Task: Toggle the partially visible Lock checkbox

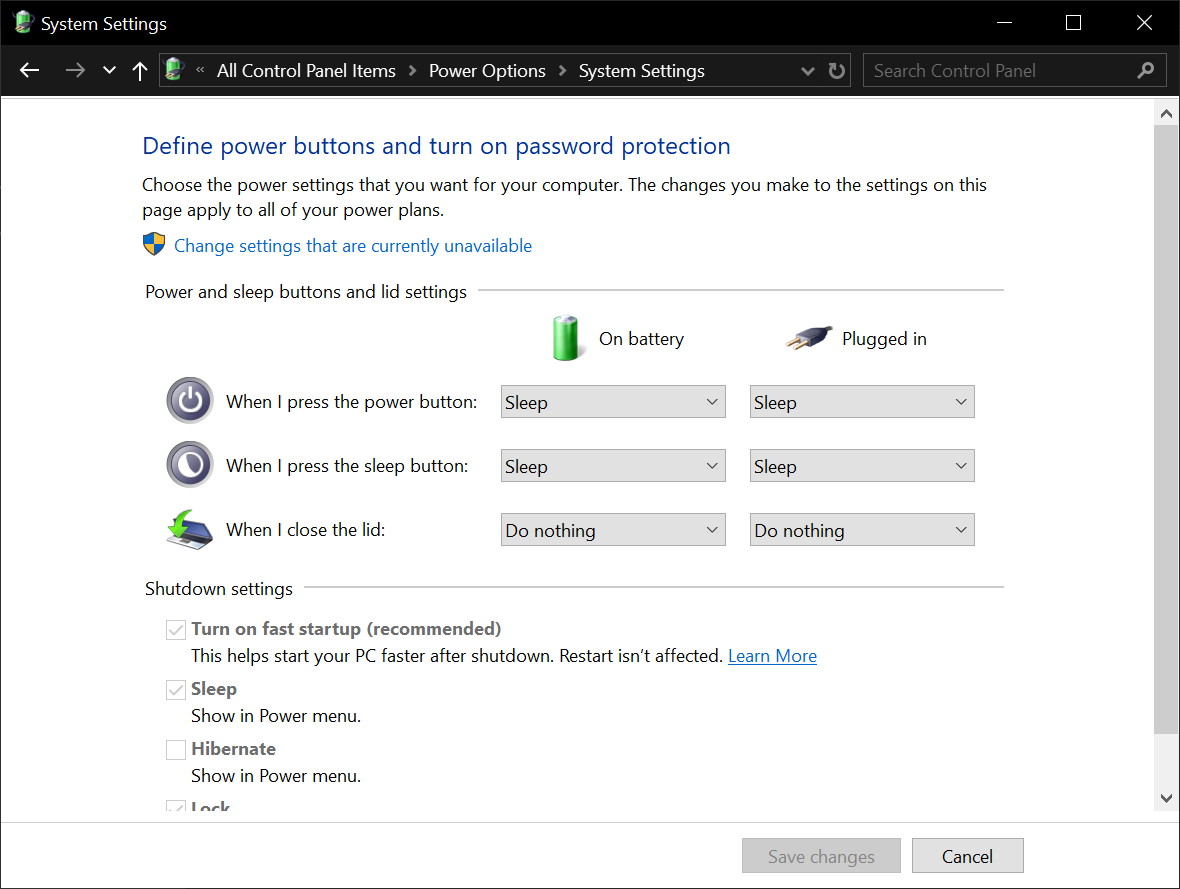Action: [175, 805]
